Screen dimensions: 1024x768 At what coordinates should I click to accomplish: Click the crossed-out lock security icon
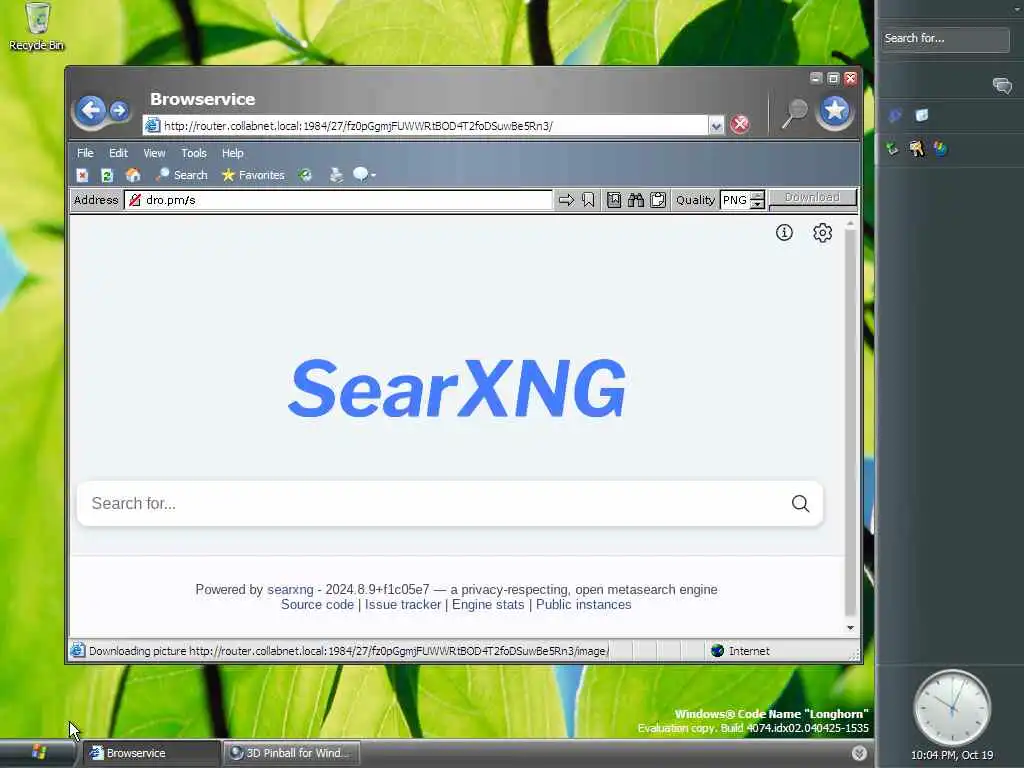(135, 200)
